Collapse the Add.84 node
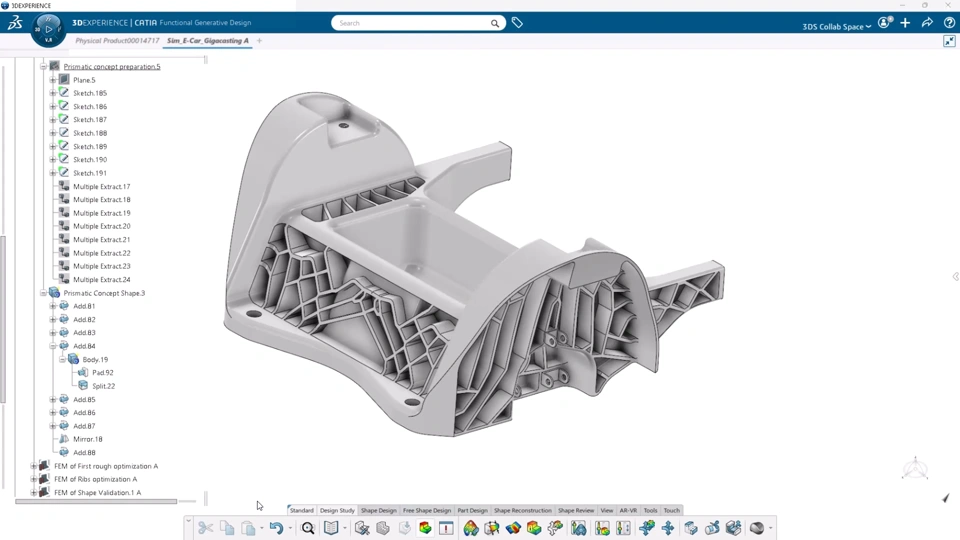This screenshot has width=960, height=540. pyautogui.click(x=53, y=346)
